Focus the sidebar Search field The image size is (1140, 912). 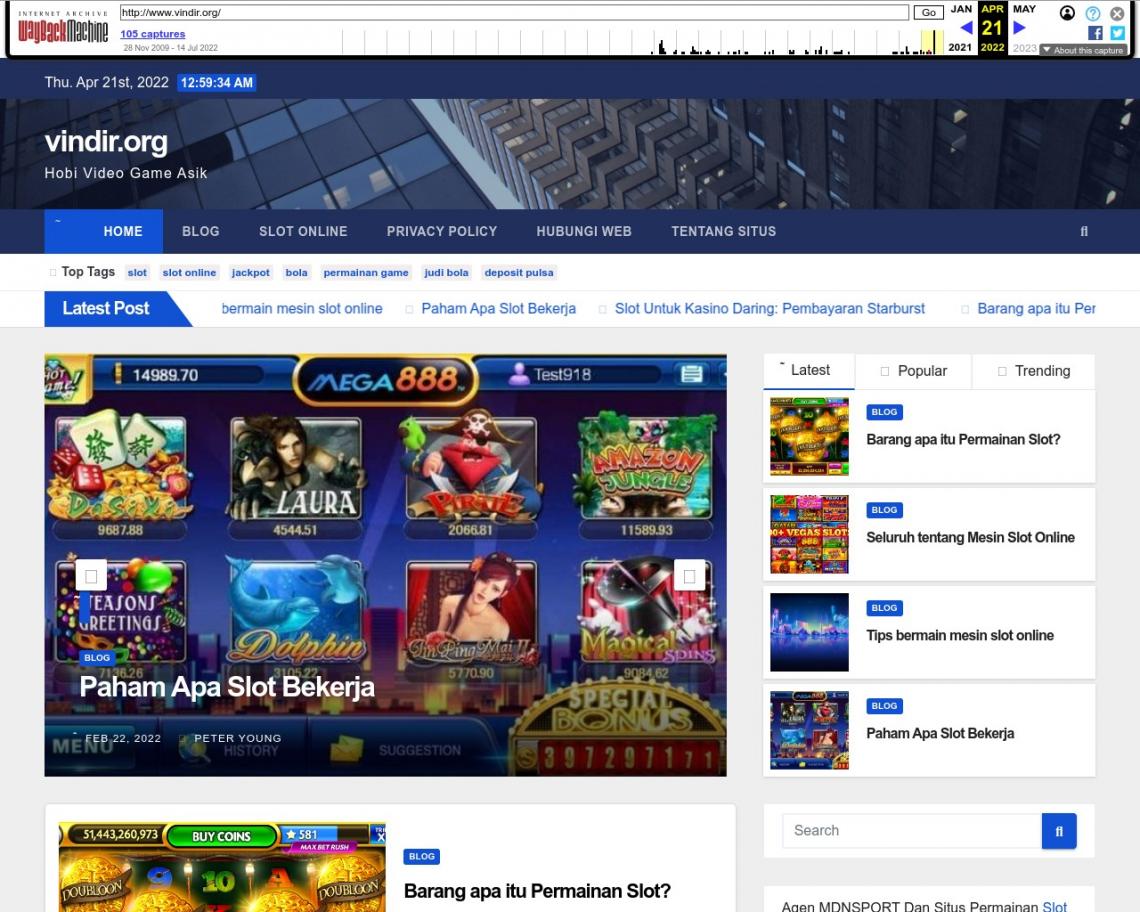912,831
